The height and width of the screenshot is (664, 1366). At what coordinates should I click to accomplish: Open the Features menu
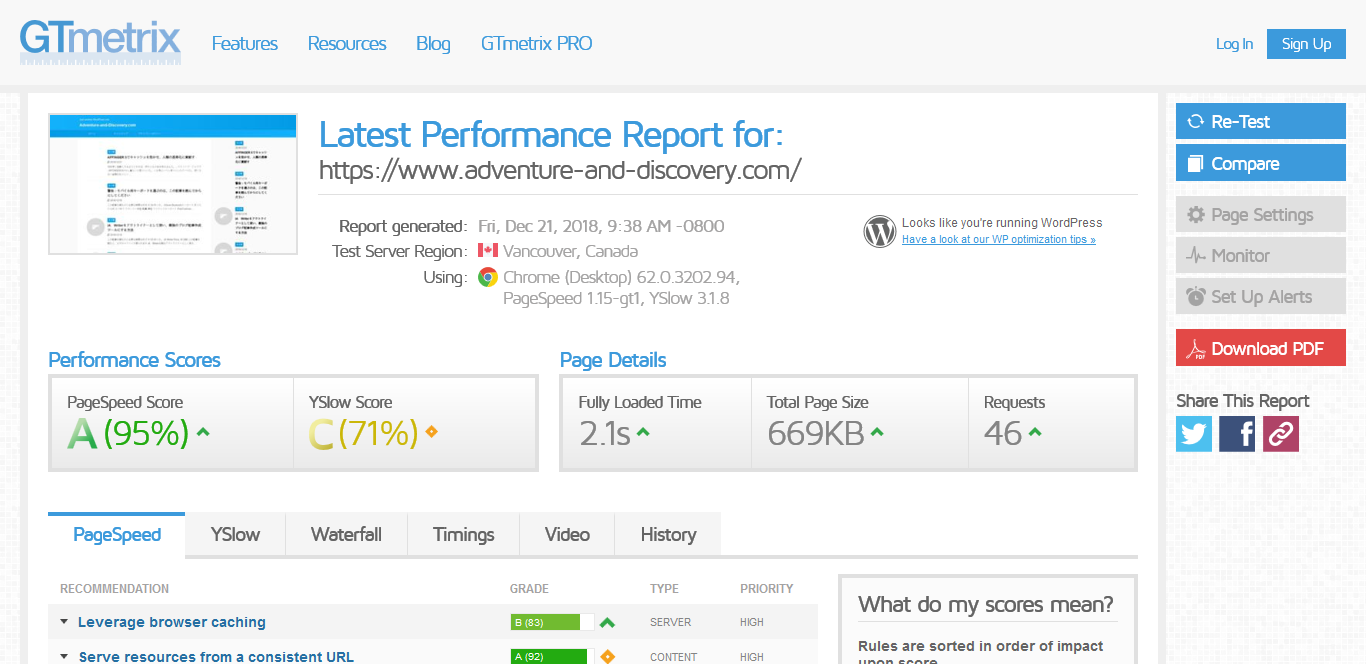[245, 44]
